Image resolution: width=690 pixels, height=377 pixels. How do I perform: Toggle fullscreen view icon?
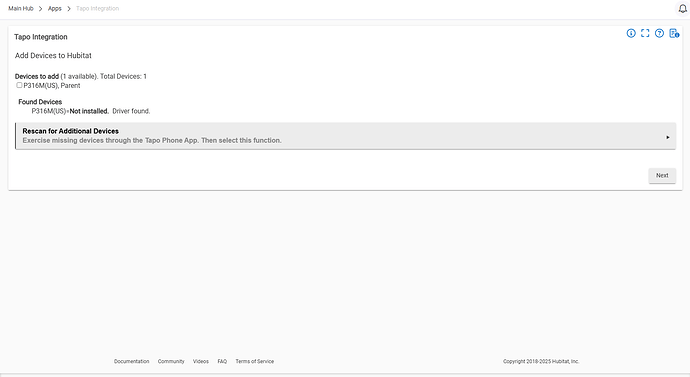point(645,33)
